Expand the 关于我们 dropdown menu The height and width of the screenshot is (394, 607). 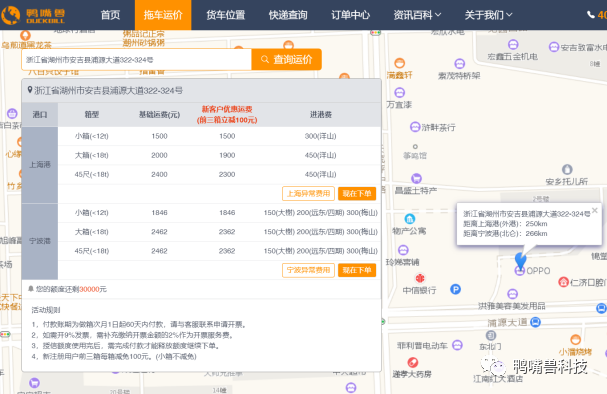[x=488, y=15]
